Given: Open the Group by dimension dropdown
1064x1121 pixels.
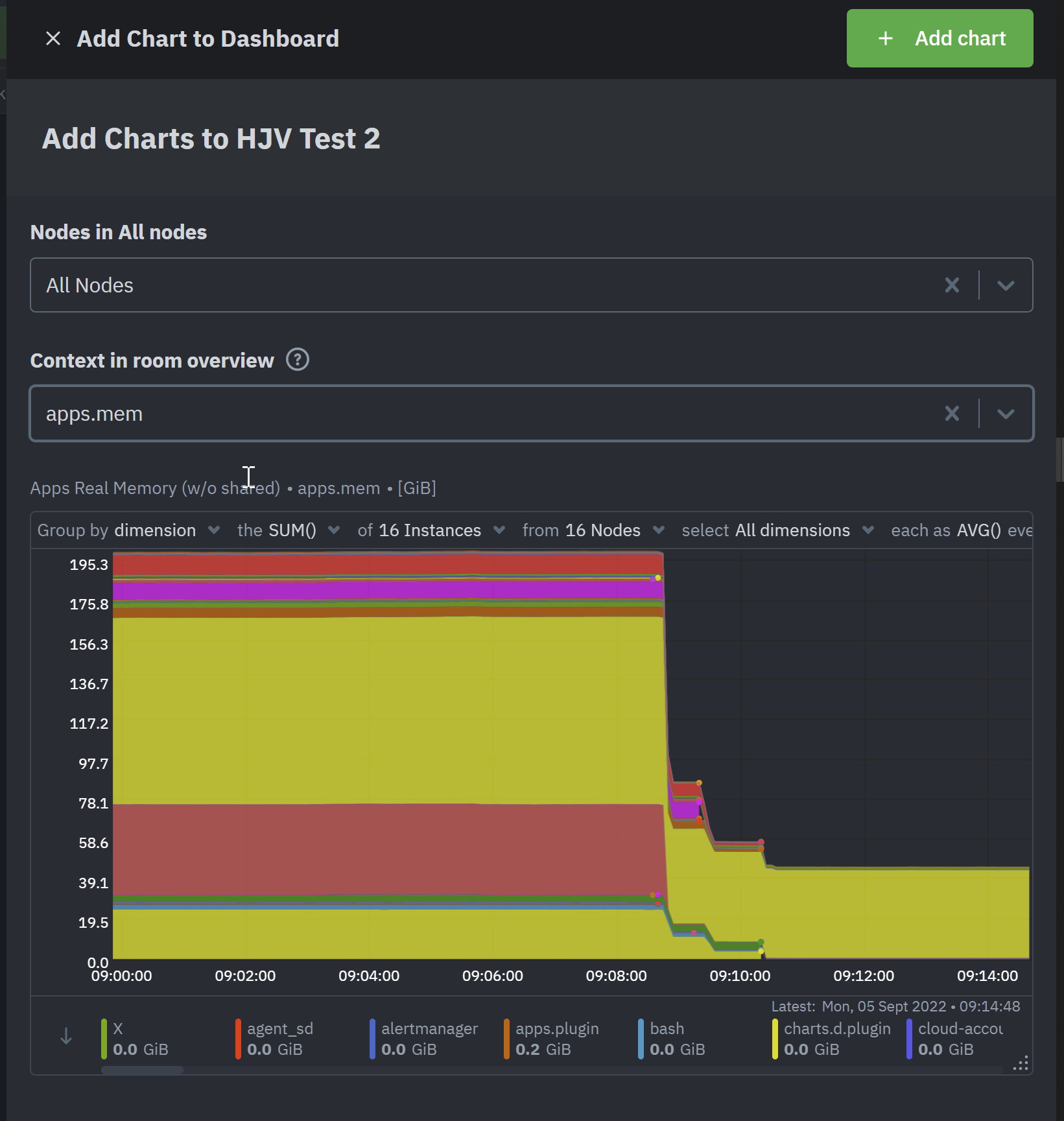Looking at the screenshot, I should [214, 530].
